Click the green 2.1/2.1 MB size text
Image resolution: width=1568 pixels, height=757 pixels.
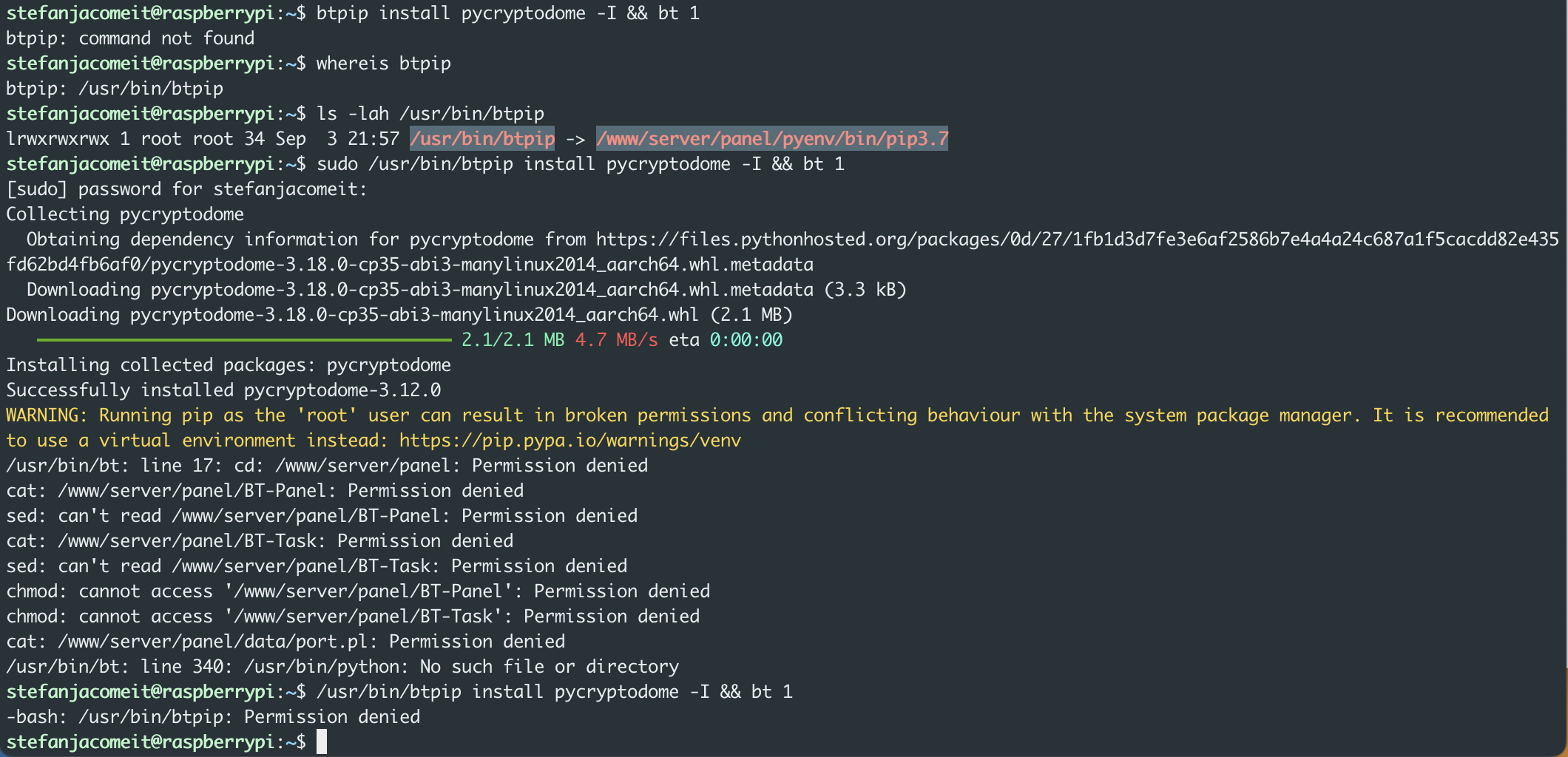point(513,340)
